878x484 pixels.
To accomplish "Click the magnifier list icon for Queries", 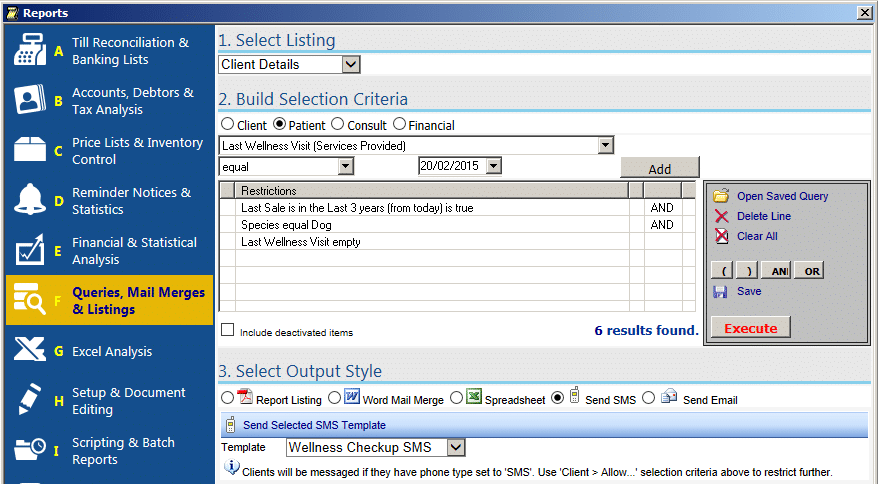I will point(29,299).
